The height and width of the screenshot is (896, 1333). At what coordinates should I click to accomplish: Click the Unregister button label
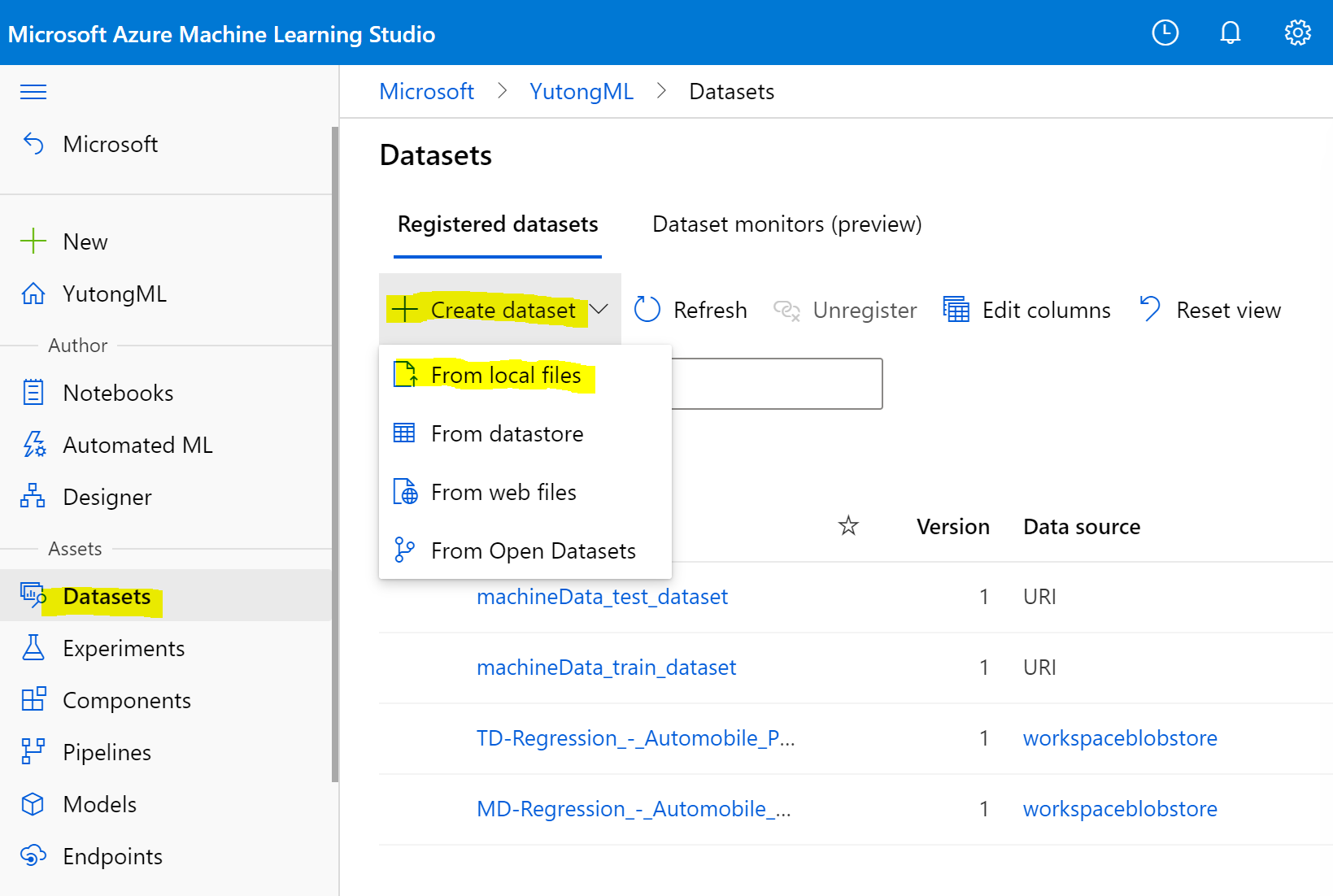[865, 310]
